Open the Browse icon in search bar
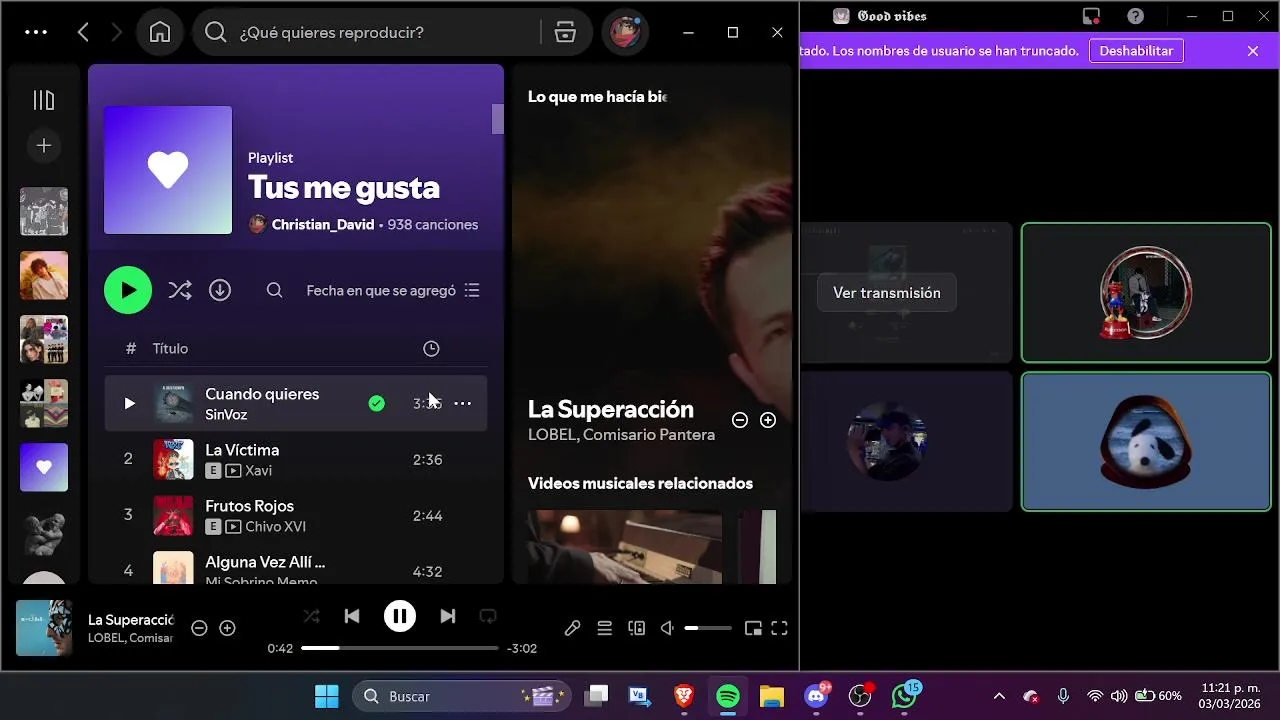The image size is (1280, 720). click(565, 32)
